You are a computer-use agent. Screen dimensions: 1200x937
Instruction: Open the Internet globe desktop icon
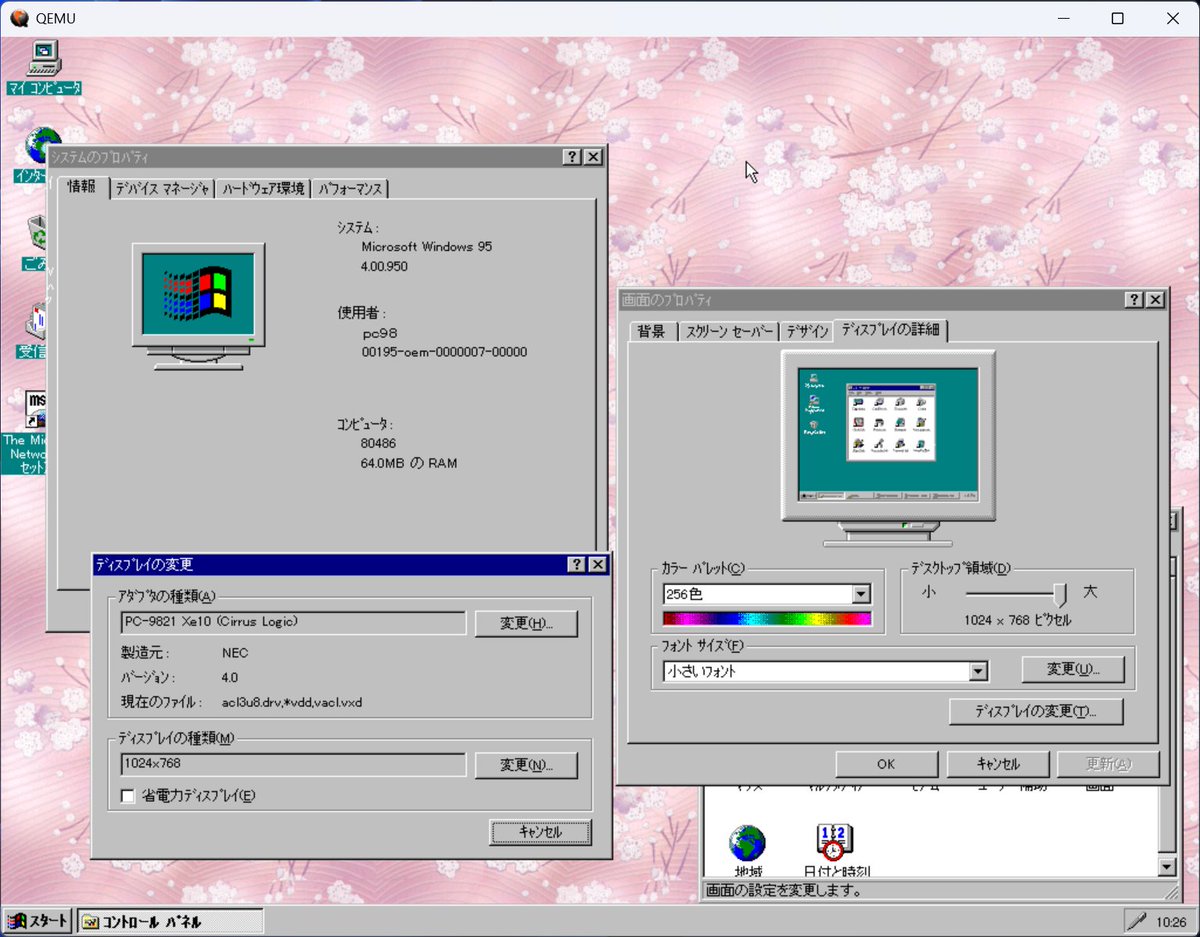point(40,146)
